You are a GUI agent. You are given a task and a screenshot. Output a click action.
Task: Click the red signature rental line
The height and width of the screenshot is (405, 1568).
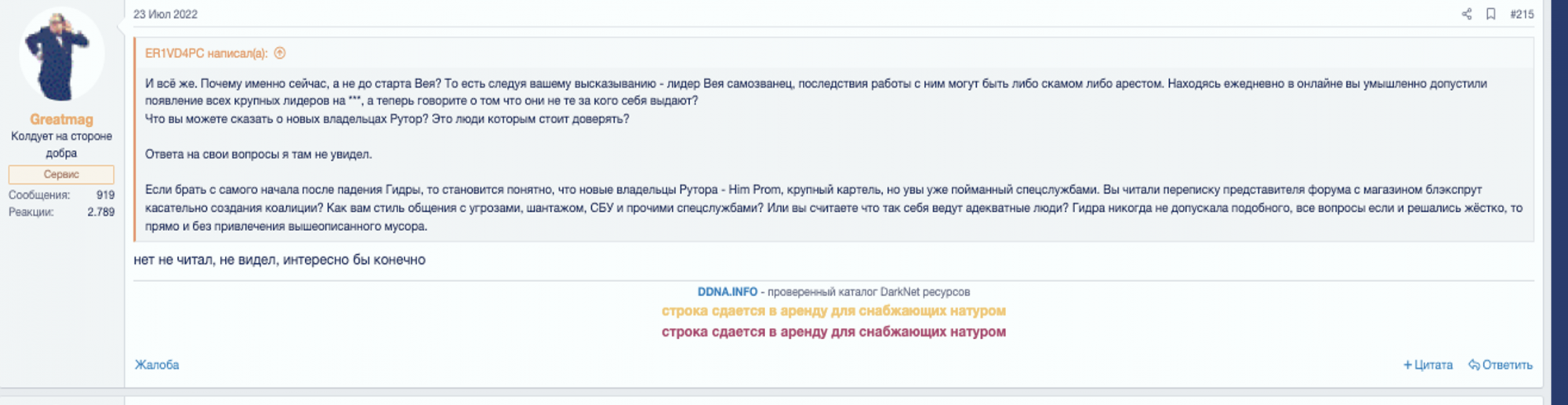[833, 332]
